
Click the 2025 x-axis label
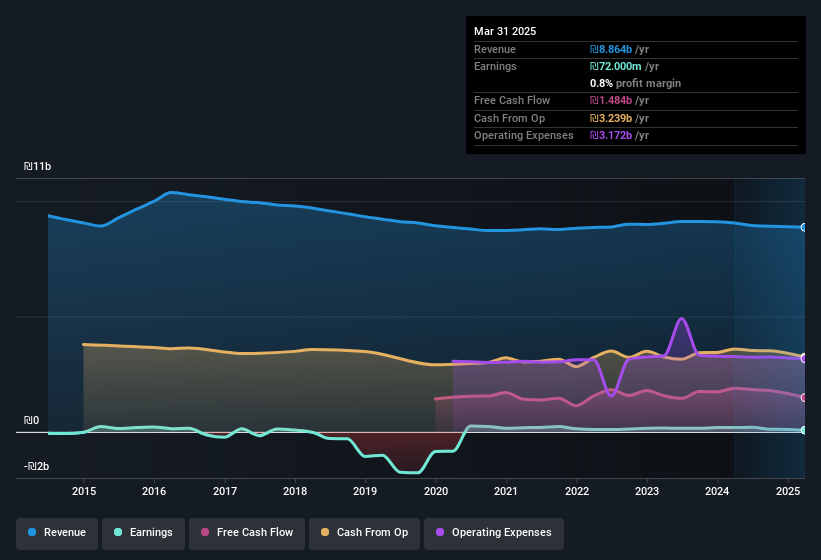click(x=788, y=491)
